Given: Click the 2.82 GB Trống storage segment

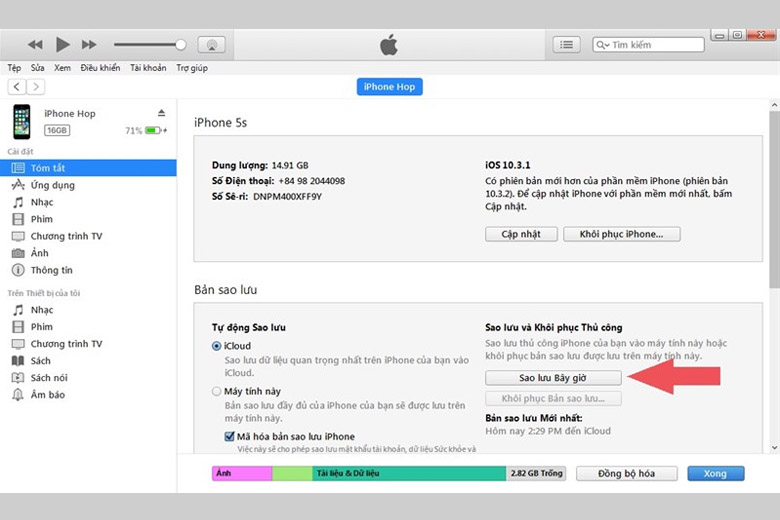Looking at the screenshot, I should (x=536, y=473).
